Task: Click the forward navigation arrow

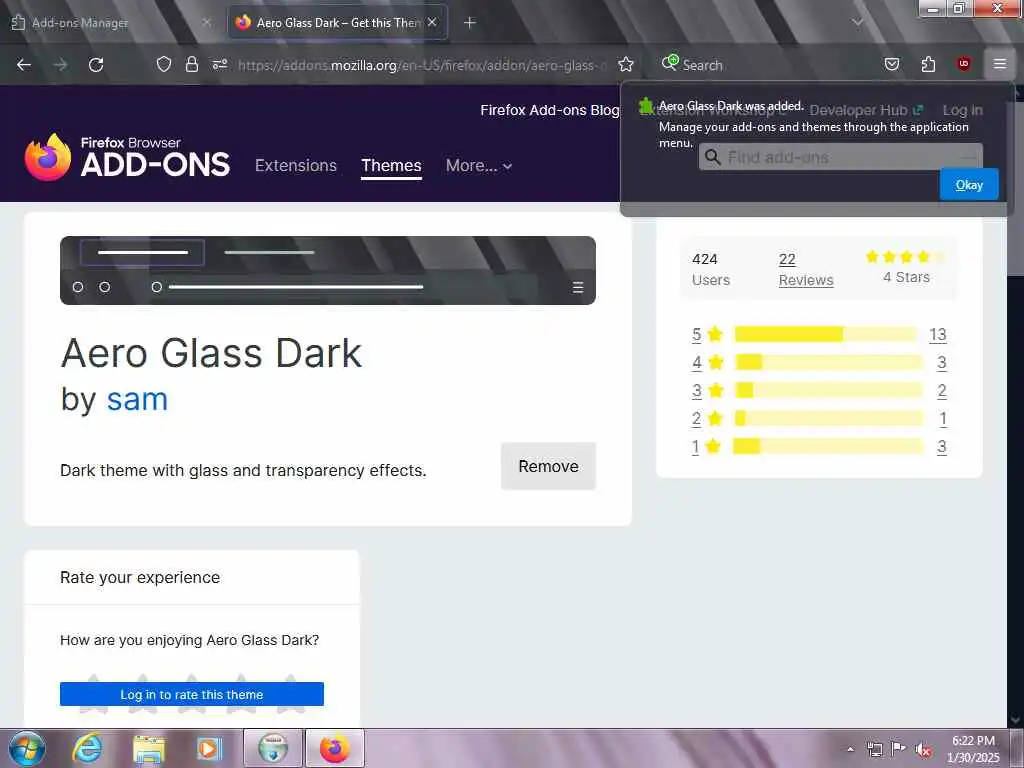Action: 60,65
